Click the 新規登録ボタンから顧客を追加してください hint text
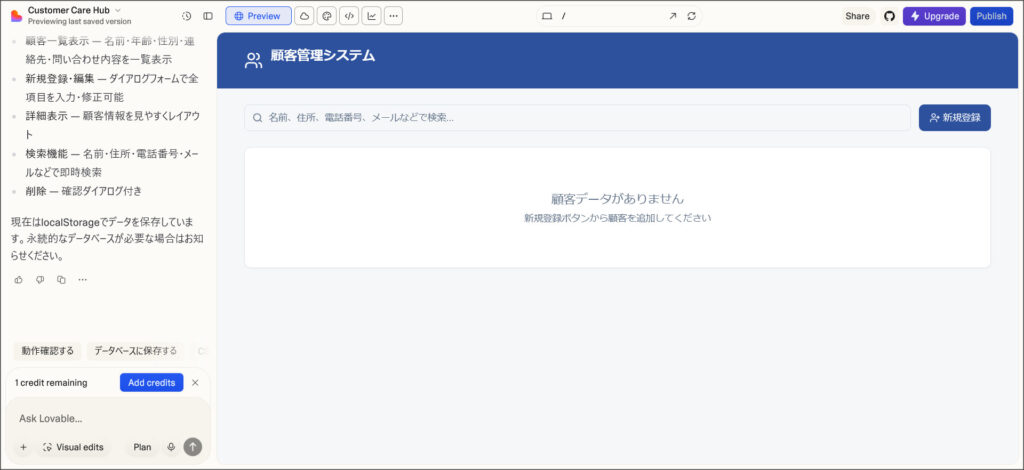The image size is (1024, 470). 617,218
